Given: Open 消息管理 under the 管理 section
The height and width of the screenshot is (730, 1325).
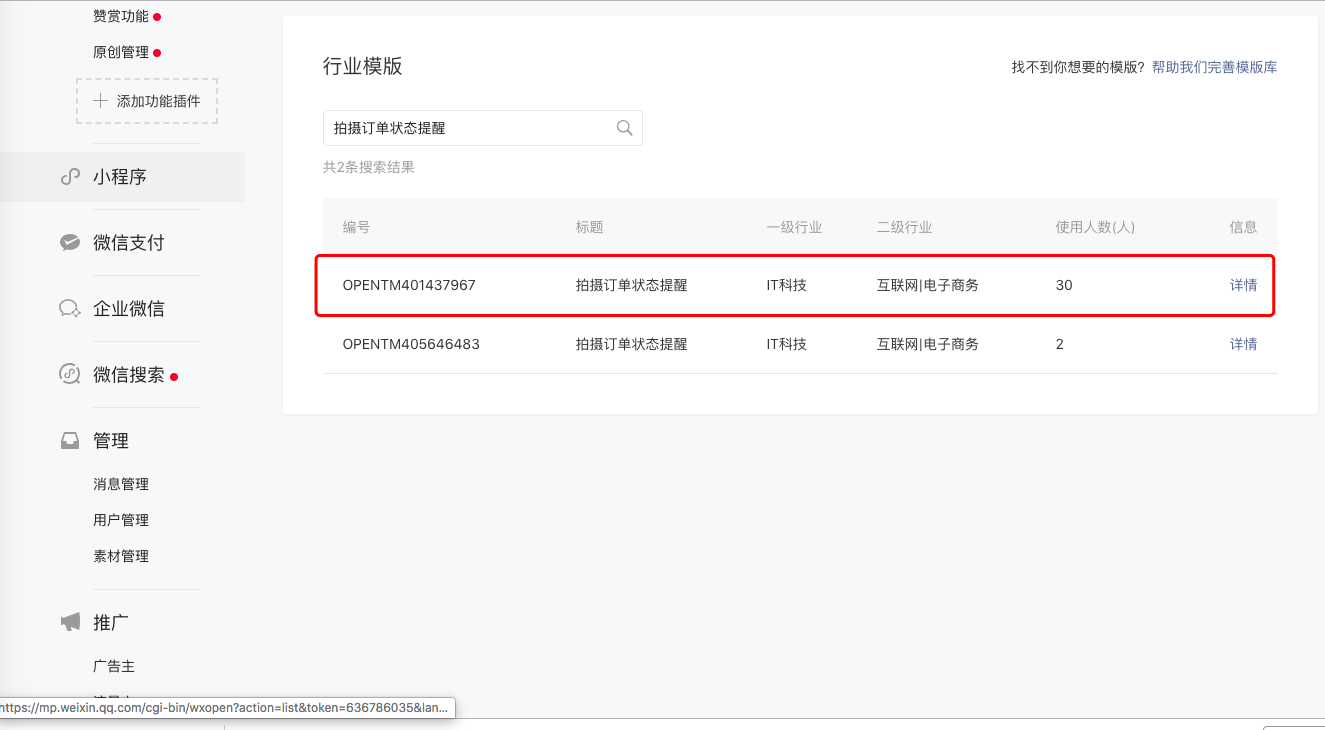Looking at the screenshot, I should (x=121, y=483).
